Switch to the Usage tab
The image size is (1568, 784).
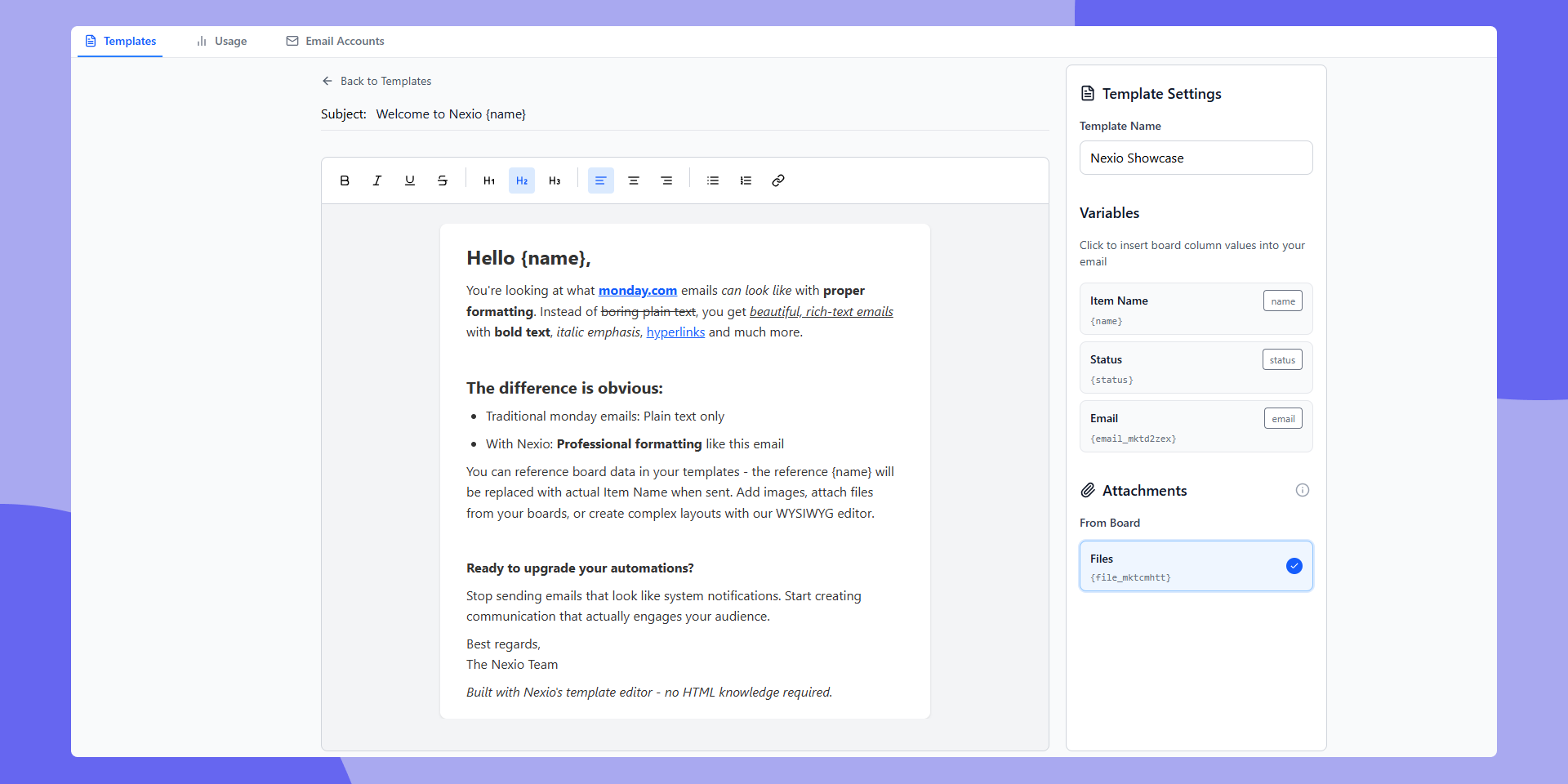coord(221,41)
